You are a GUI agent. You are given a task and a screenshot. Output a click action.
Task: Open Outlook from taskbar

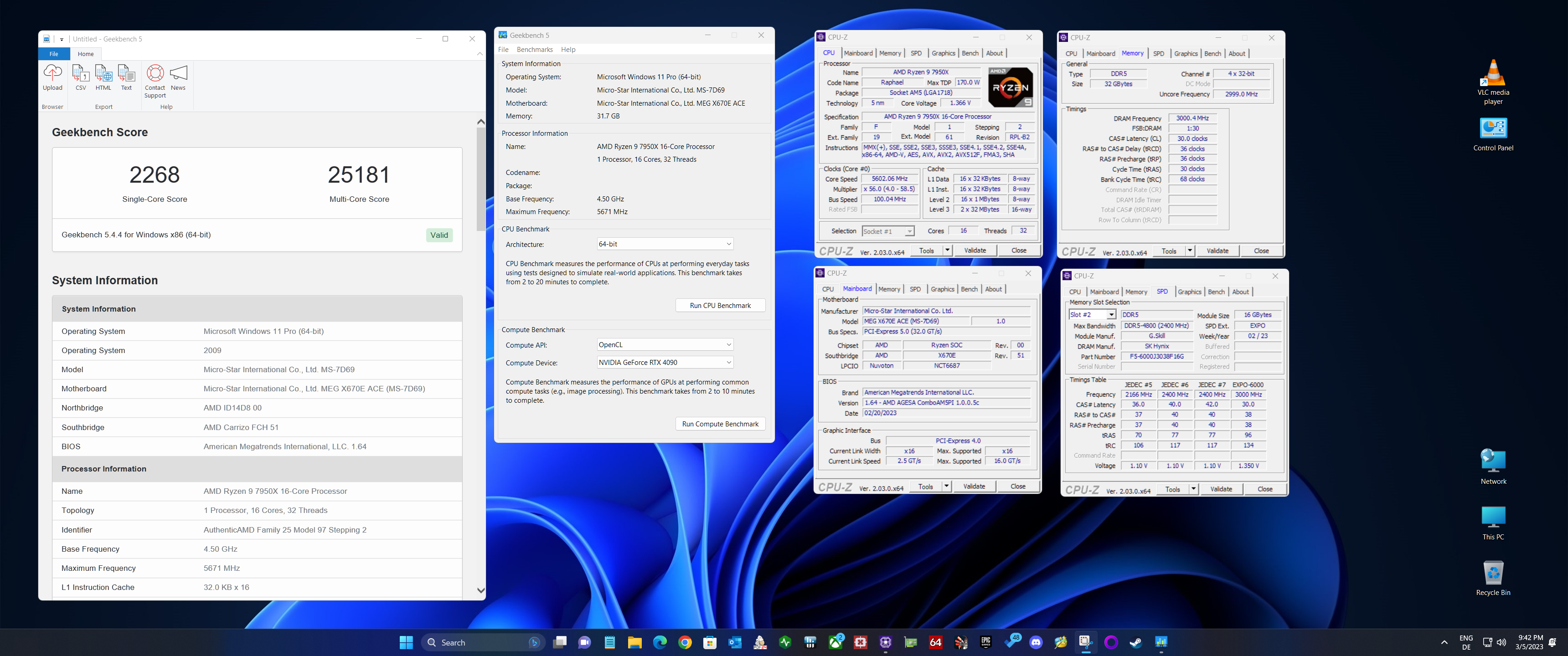[x=735, y=642]
